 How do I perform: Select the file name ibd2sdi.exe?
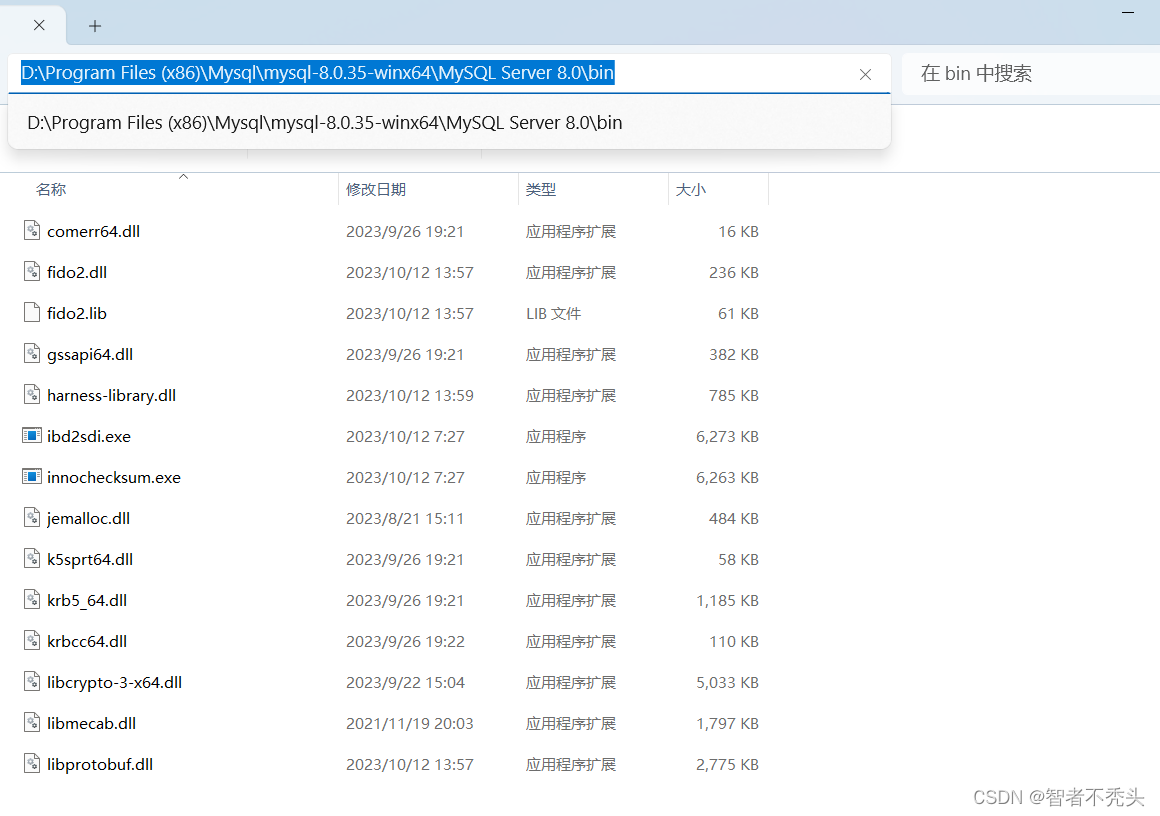point(89,436)
